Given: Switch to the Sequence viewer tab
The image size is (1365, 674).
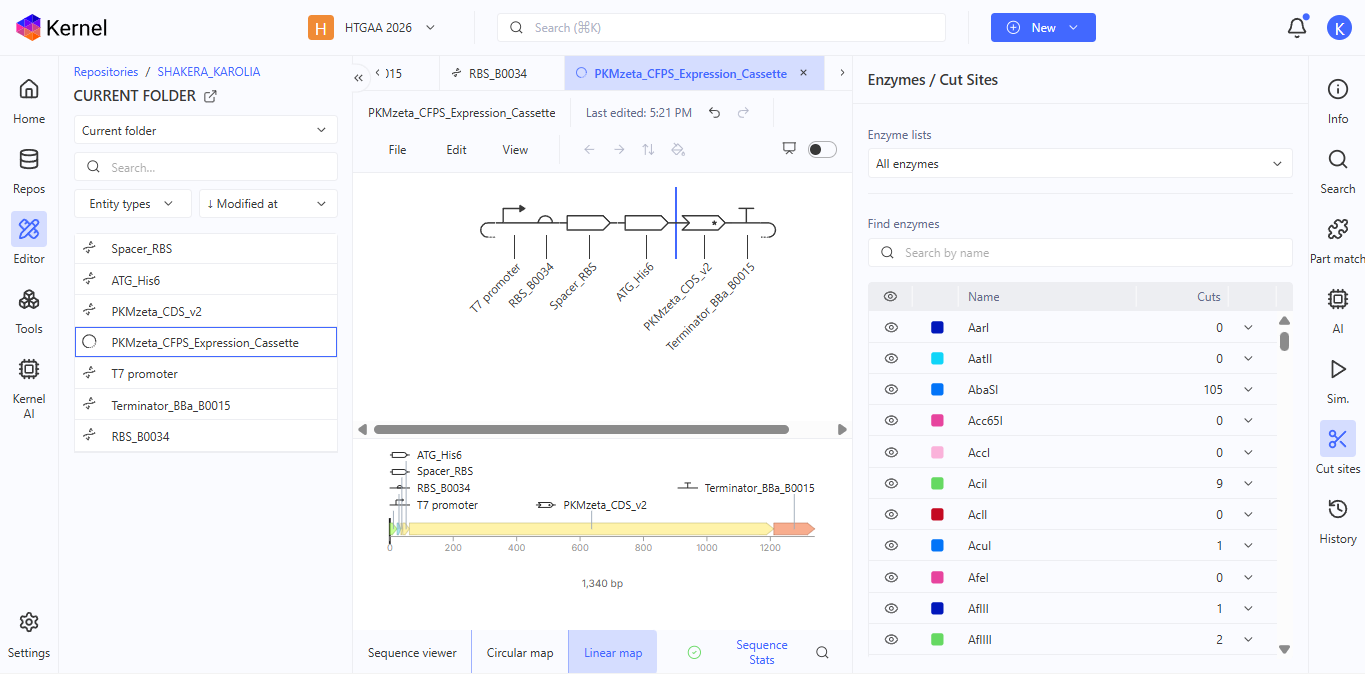Looking at the screenshot, I should 412,652.
